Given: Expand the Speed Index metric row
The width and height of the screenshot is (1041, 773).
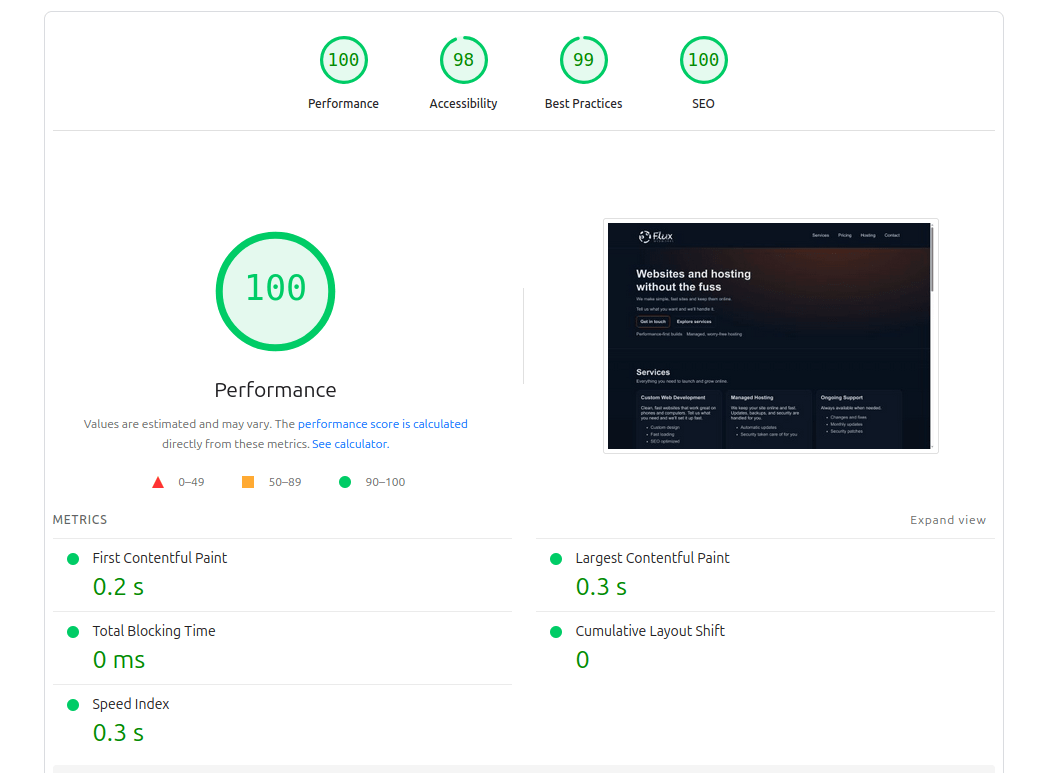Looking at the screenshot, I should click(x=131, y=704).
